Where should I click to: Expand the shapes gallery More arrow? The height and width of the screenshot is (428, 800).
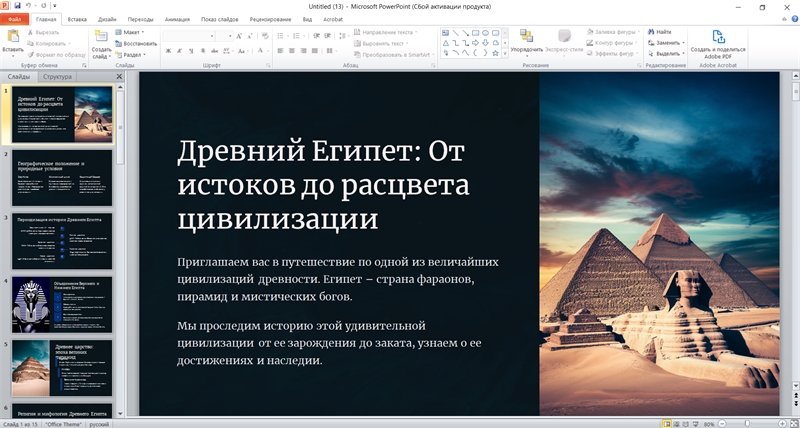coord(505,53)
